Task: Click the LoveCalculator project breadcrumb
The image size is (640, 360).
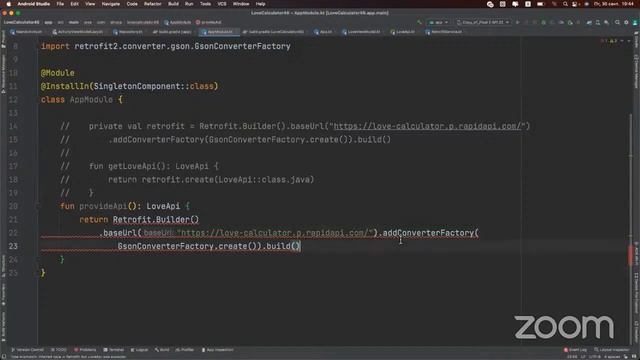Action: click(x=22, y=22)
